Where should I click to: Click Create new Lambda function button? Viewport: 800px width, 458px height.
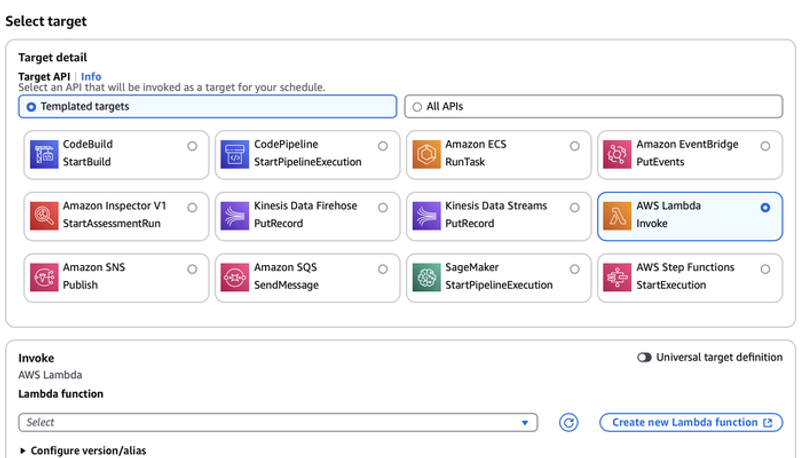pos(691,422)
